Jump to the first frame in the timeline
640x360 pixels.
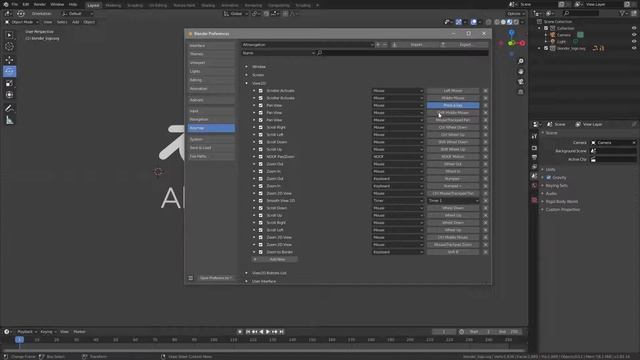point(248,332)
